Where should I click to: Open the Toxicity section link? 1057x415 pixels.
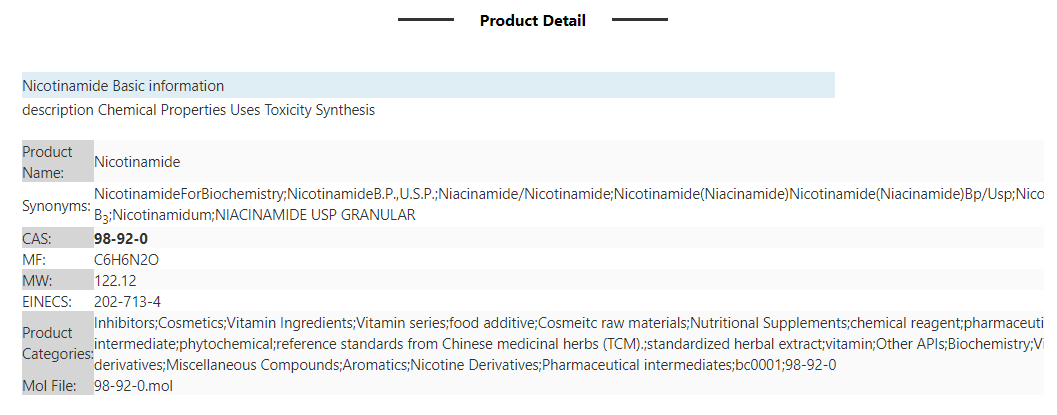(288, 110)
